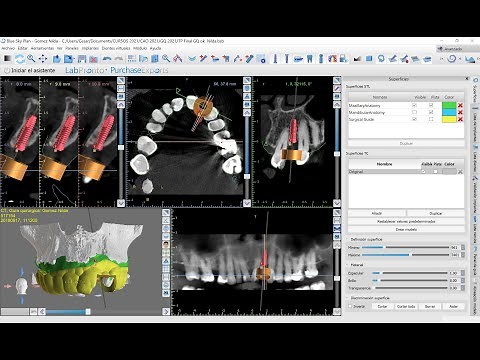
Task: Click the Máximo value stepper
Action: pyautogui.click(x=463, y=255)
